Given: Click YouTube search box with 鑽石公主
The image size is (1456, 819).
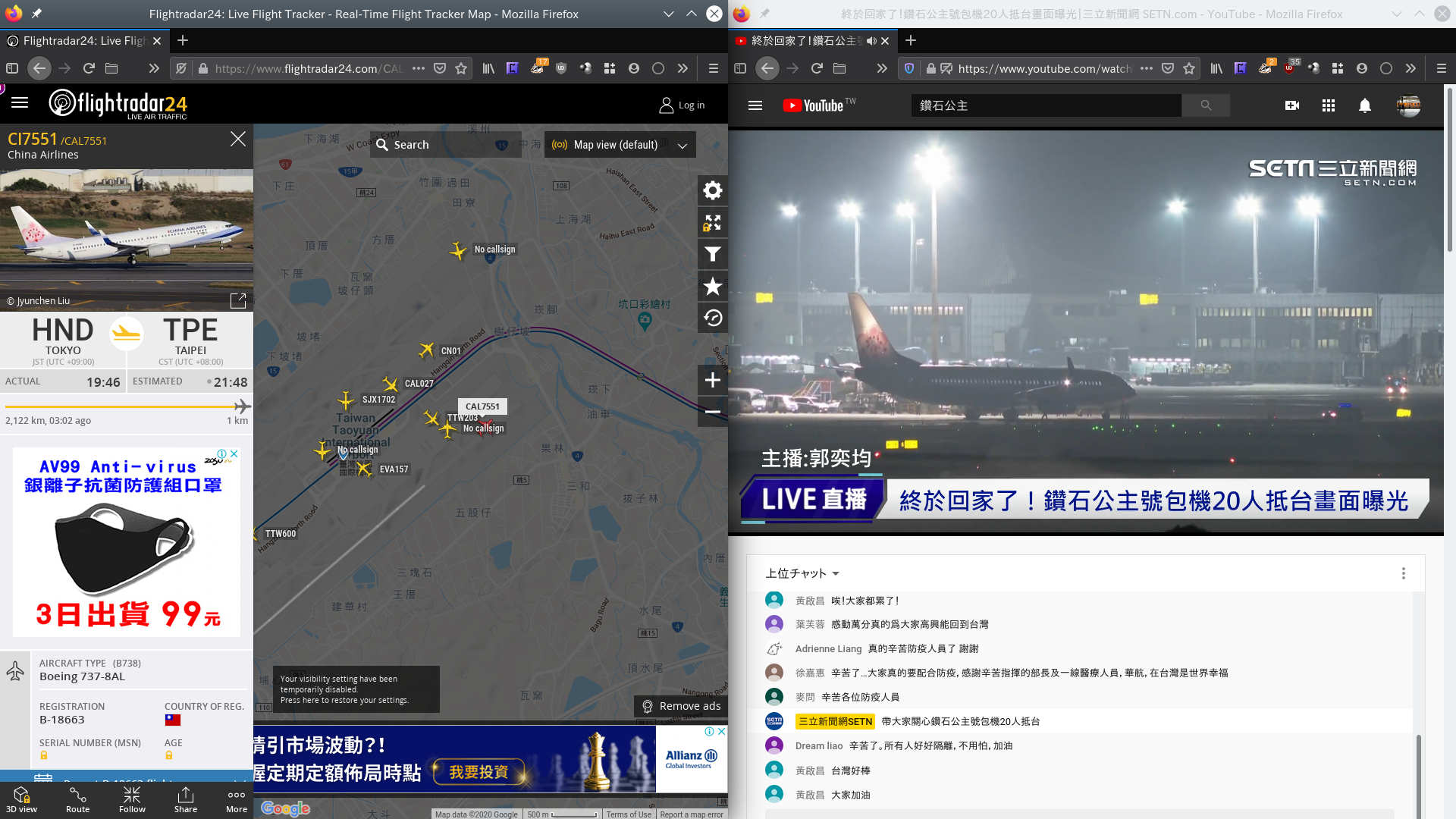Looking at the screenshot, I should 1046,105.
